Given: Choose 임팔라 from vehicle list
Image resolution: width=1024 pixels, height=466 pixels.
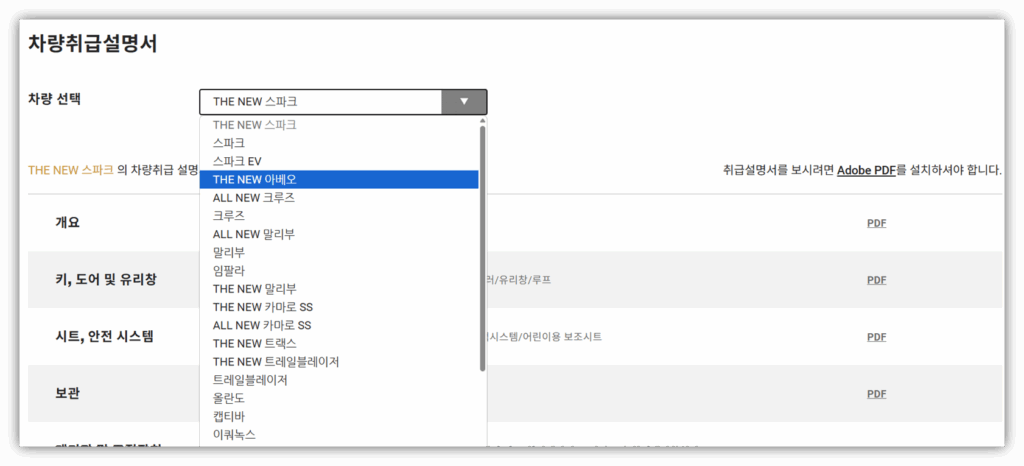Looking at the screenshot, I should tap(339, 270).
